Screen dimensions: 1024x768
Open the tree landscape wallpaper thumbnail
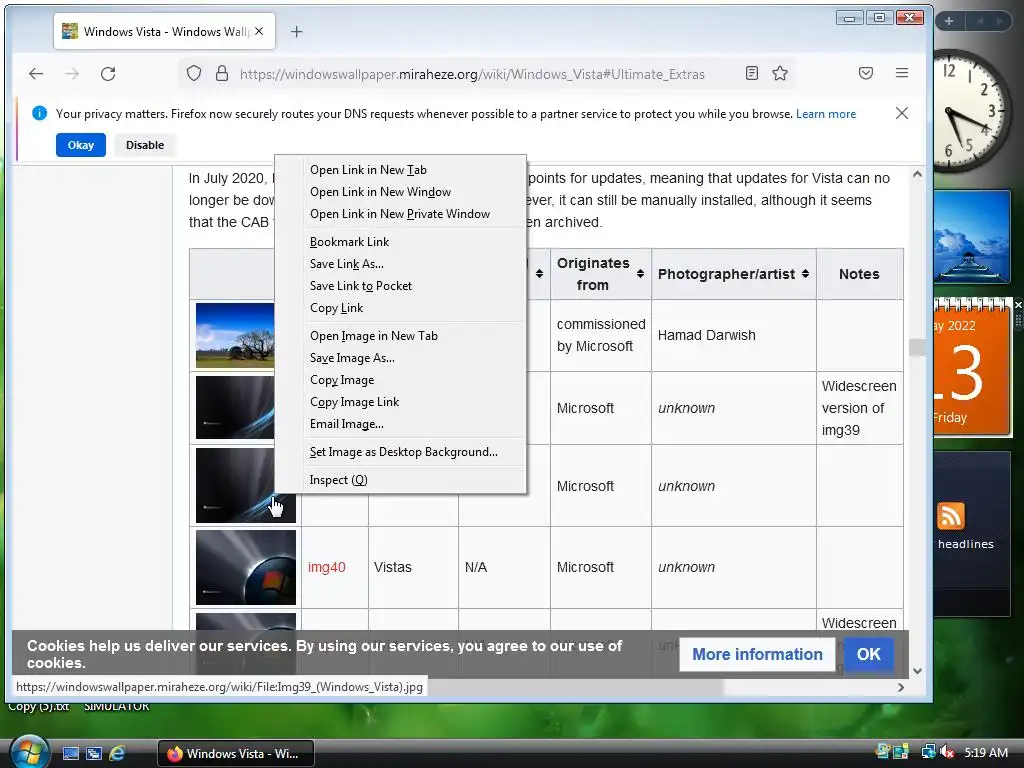coord(235,335)
